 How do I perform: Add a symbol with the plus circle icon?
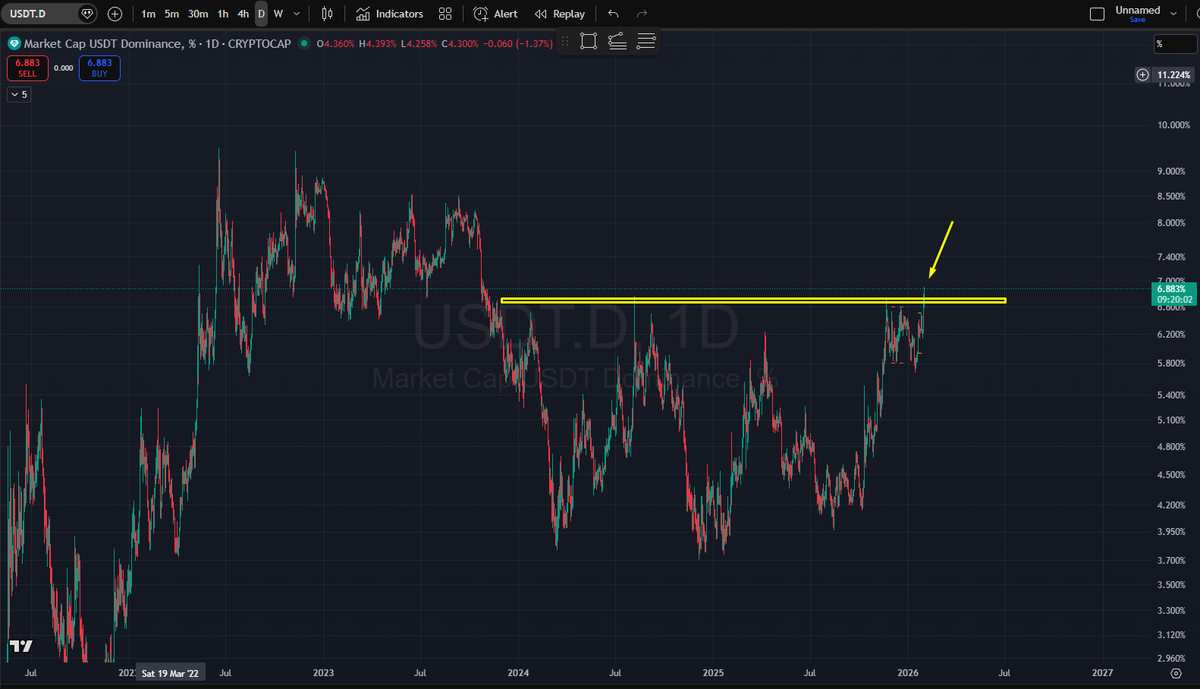coord(115,14)
